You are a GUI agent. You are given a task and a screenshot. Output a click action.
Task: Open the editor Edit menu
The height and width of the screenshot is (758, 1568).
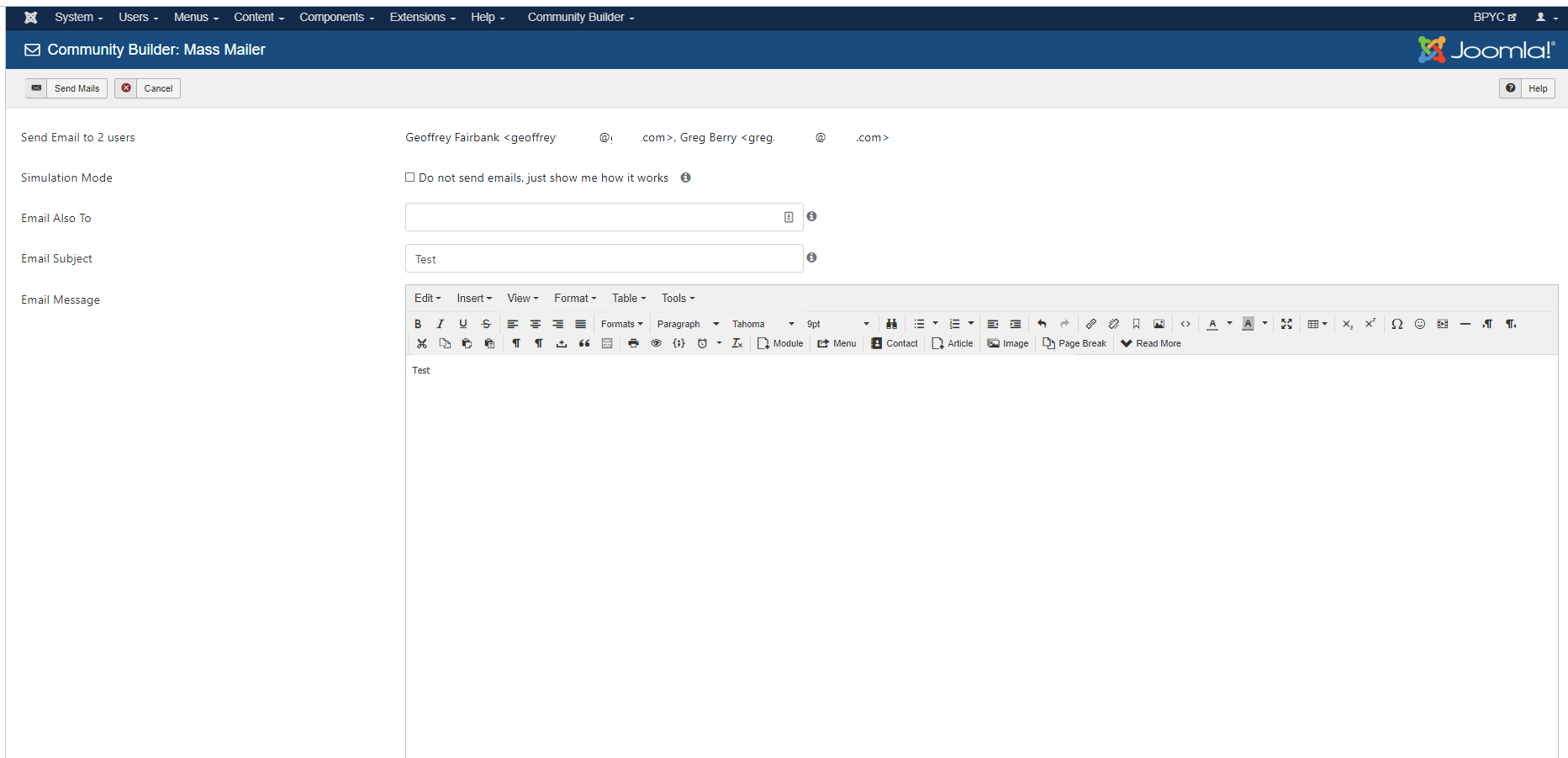point(427,299)
